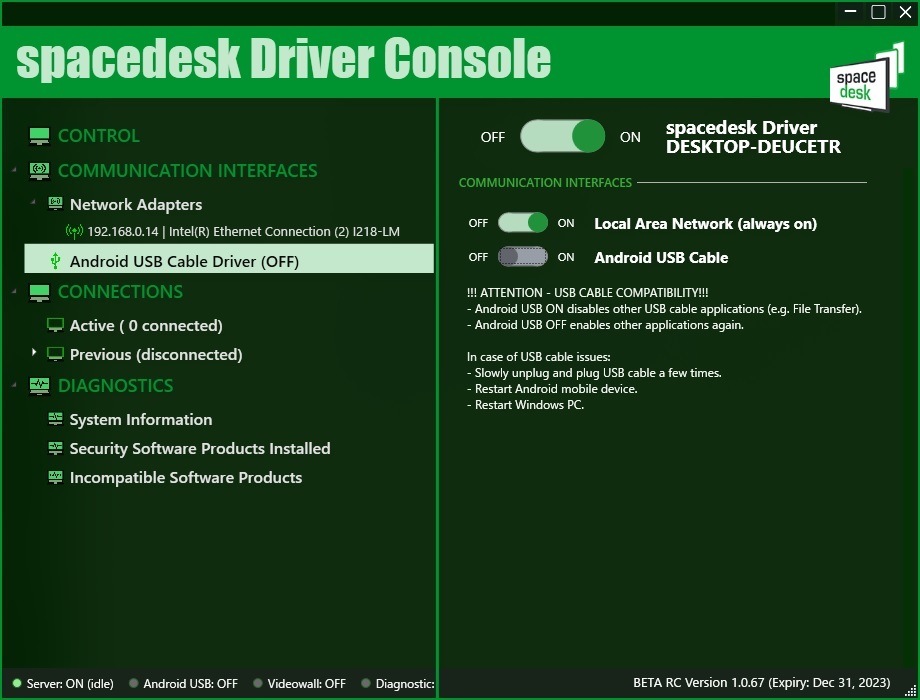Select COMMUNICATION INTERFACES heading in tree
Image resolution: width=920 pixels, height=700 pixels.
pos(188,171)
